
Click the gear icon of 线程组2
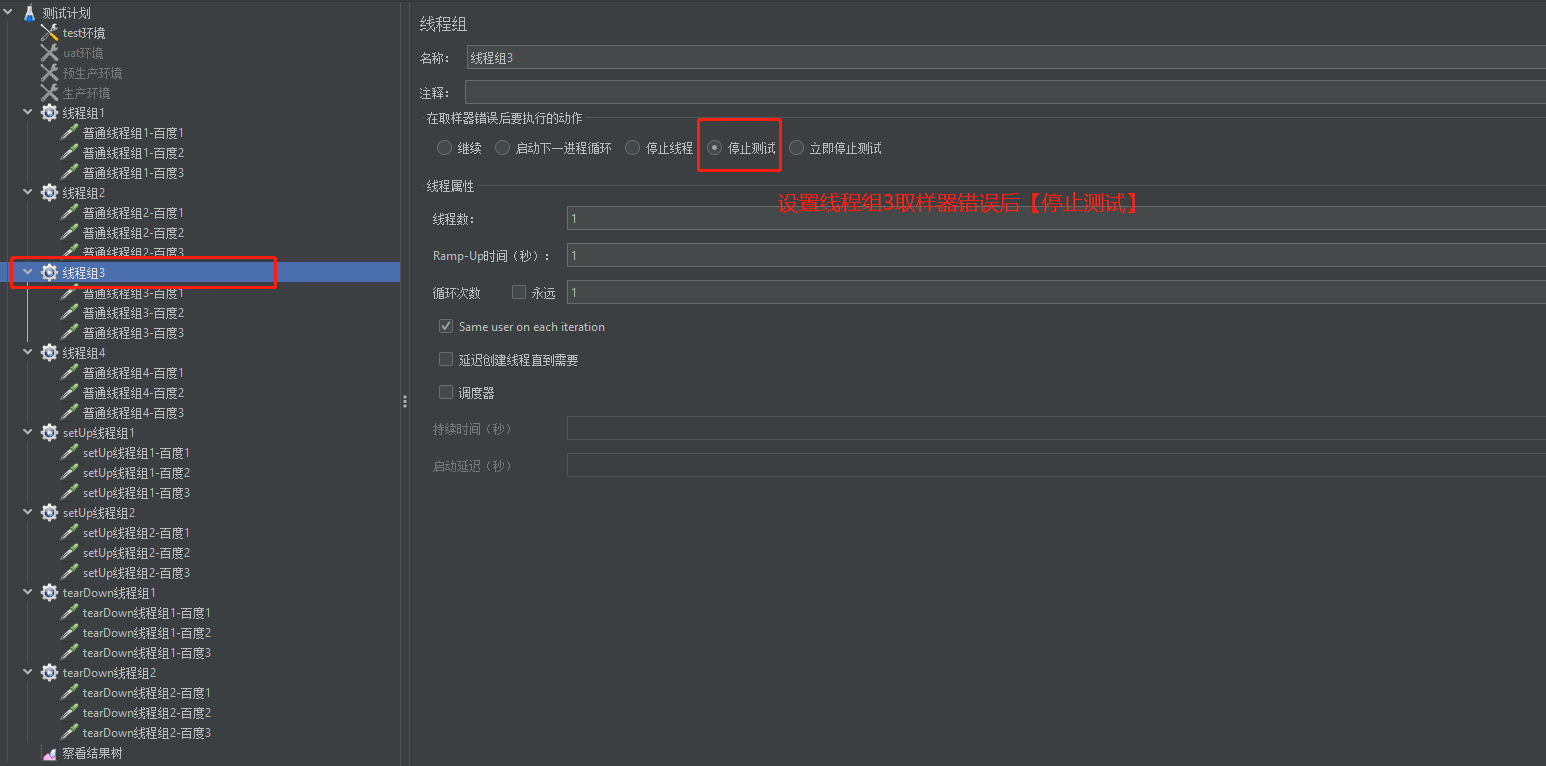pos(49,193)
